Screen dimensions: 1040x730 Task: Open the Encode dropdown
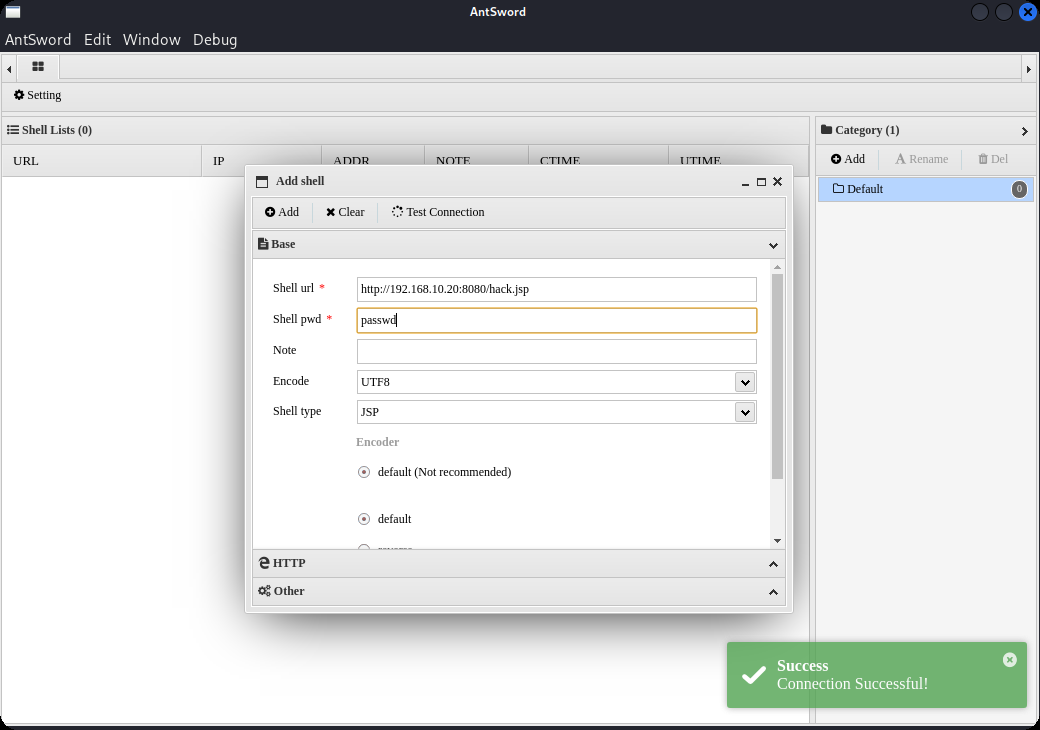pos(744,382)
